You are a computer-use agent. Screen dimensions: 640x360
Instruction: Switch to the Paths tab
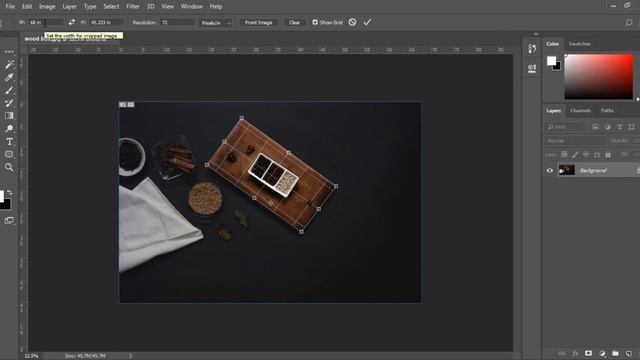click(x=607, y=111)
